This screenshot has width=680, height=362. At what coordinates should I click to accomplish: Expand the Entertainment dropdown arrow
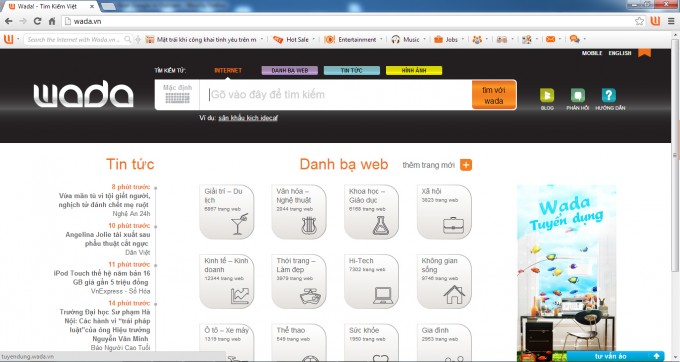tap(381, 39)
